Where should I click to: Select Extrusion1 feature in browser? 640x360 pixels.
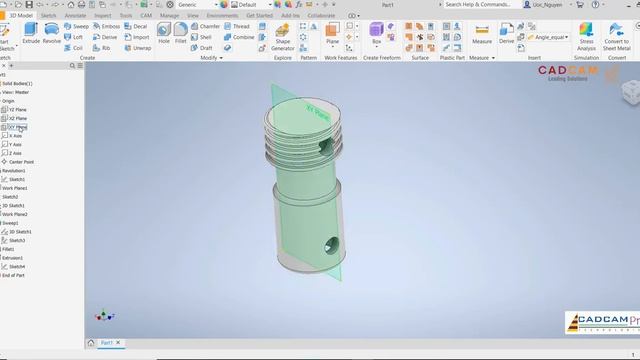[x=12, y=258]
